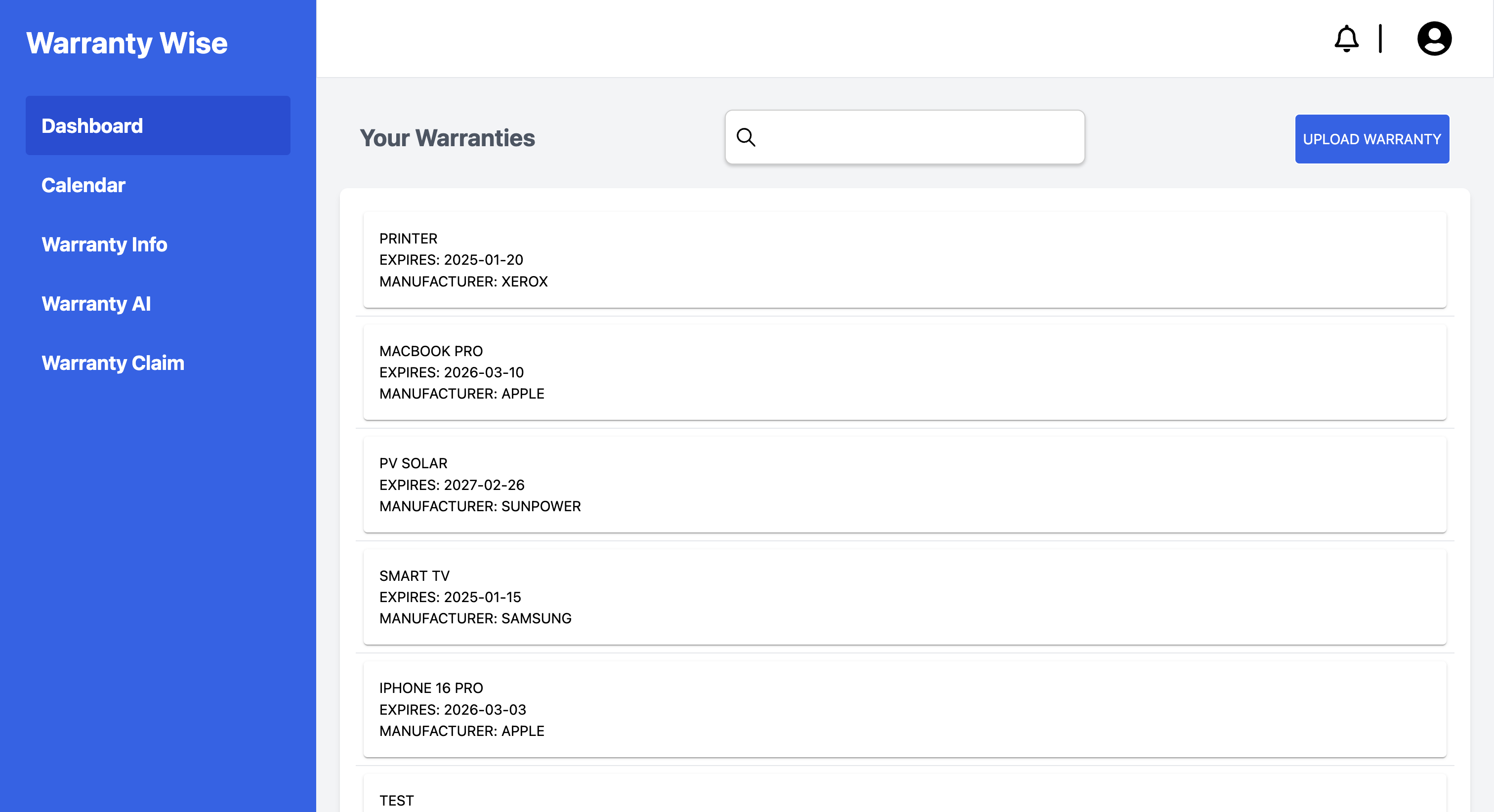Open the Dashboard sidebar item
The height and width of the screenshot is (812, 1494).
pos(158,126)
